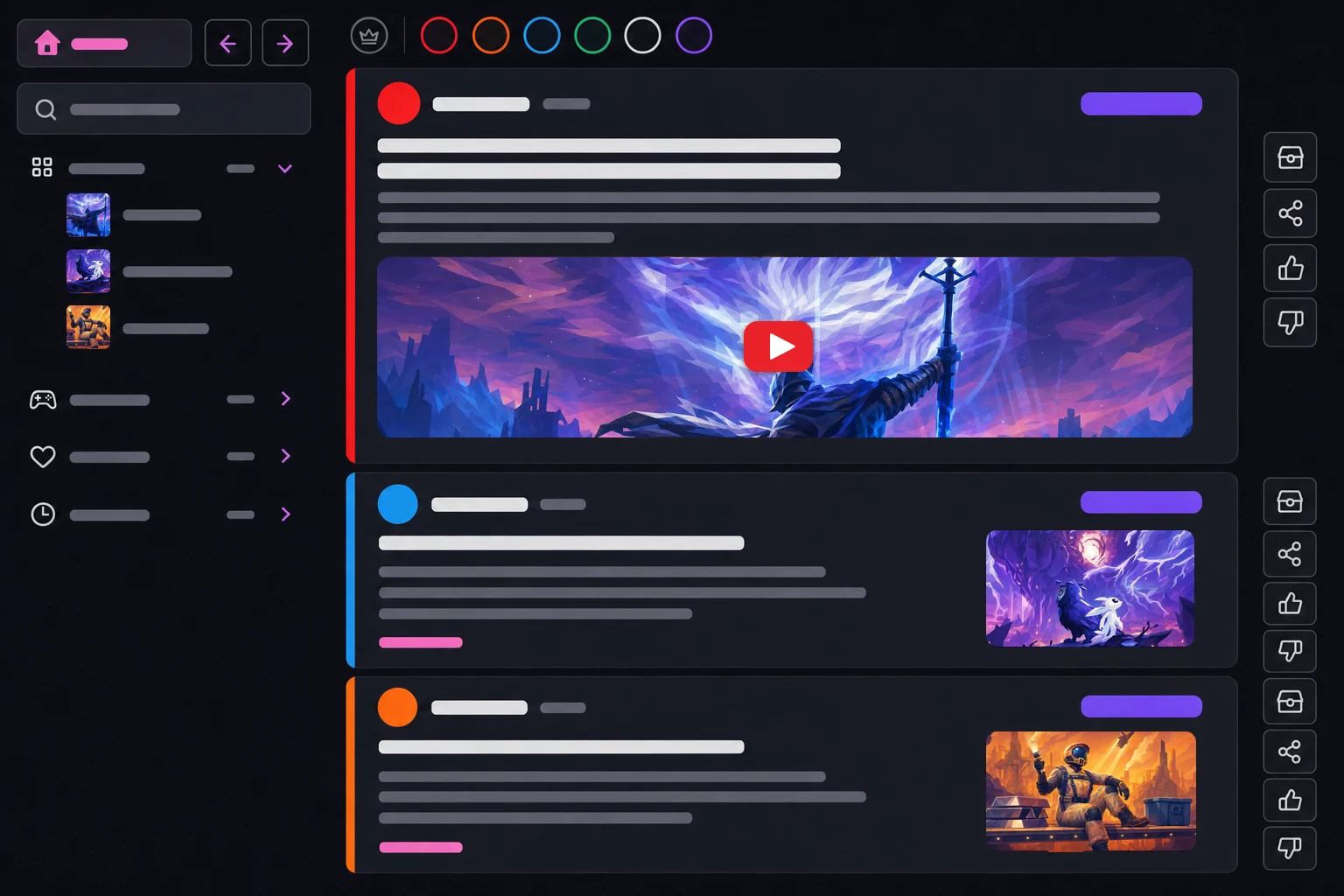Select the purple circle in the top bar
The width and height of the screenshot is (1344, 896).
coord(694,36)
